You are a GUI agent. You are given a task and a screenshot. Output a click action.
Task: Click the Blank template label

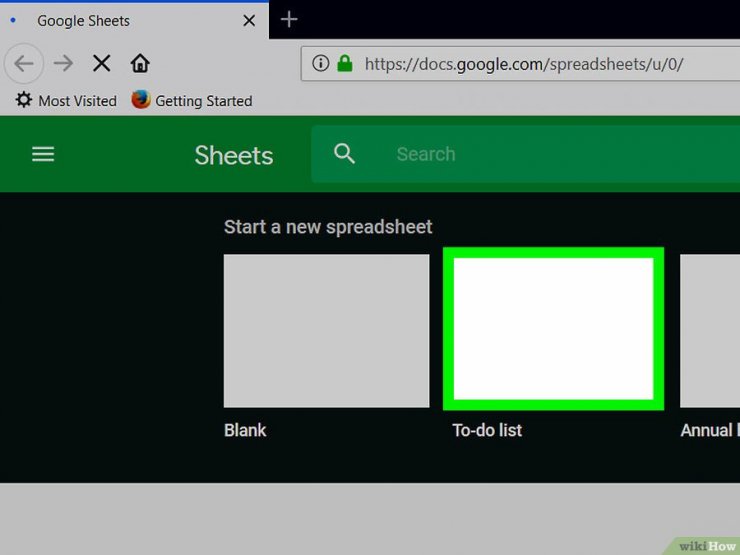tap(245, 430)
